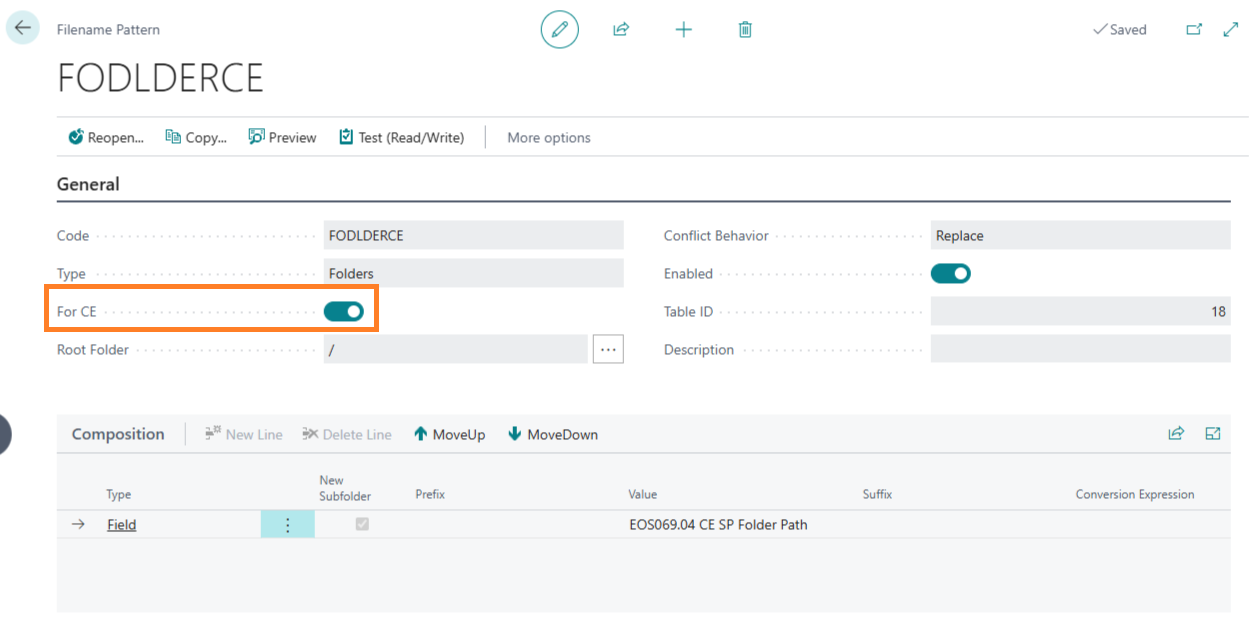Click the New Subfolder checkbox

pyautogui.click(x=362, y=524)
